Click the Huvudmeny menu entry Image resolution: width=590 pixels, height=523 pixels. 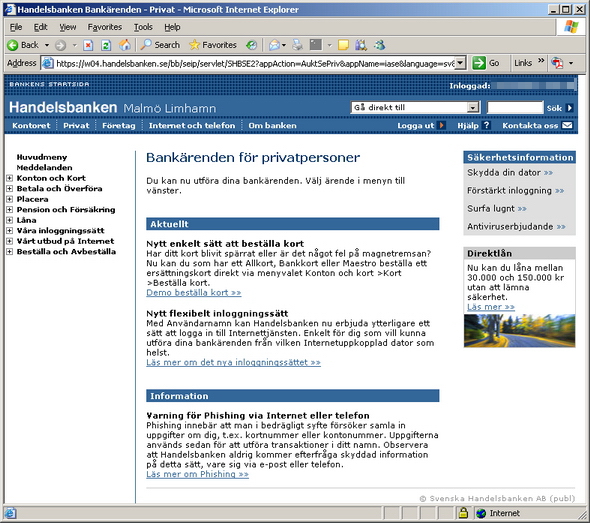pyautogui.click(x=42, y=157)
